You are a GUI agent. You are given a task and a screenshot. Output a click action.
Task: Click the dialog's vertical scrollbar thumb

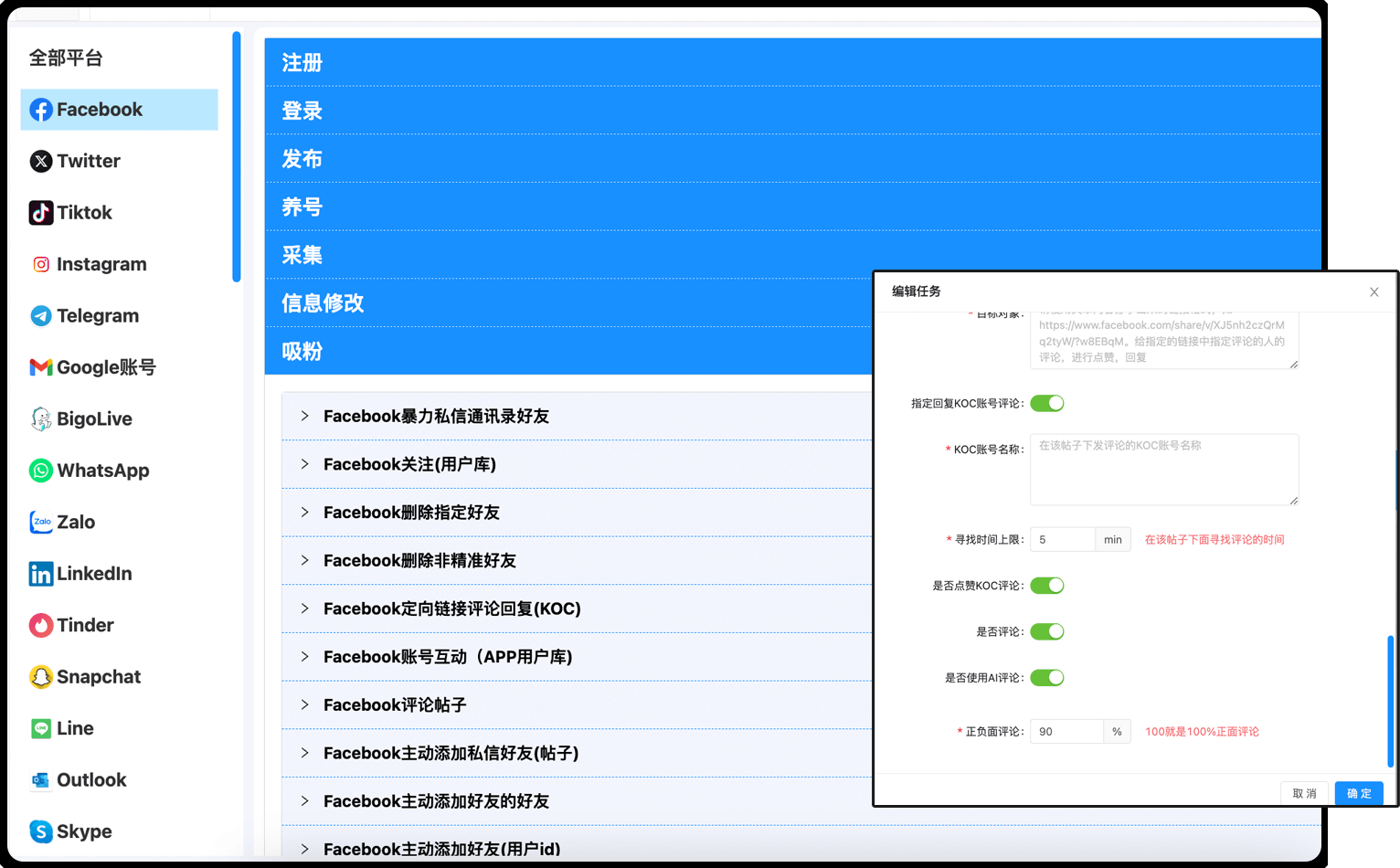pyautogui.click(x=1390, y=702)
